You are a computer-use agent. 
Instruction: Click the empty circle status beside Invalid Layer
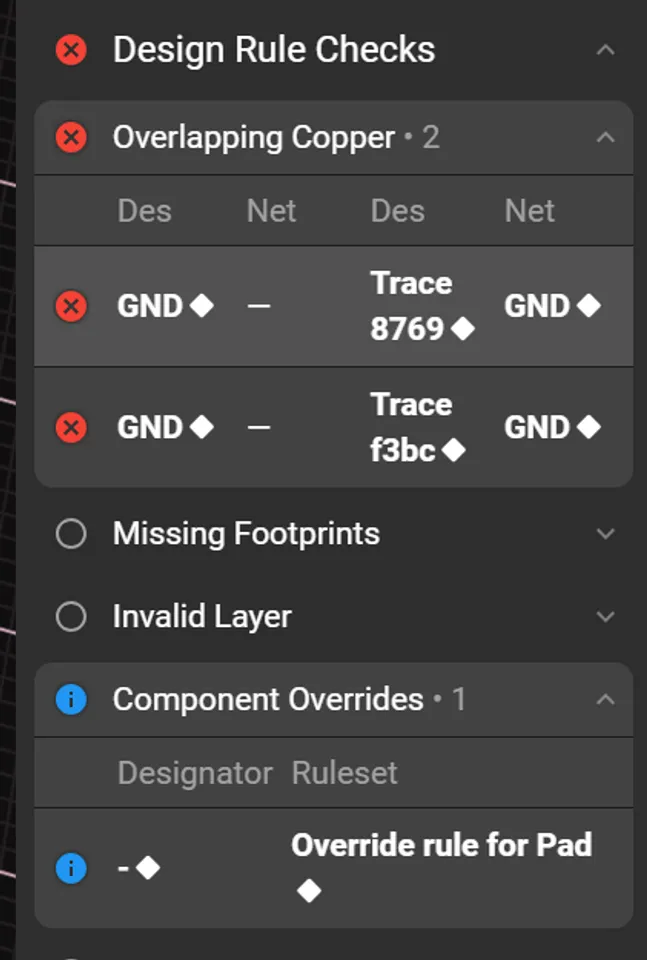(x=71, y=617)
